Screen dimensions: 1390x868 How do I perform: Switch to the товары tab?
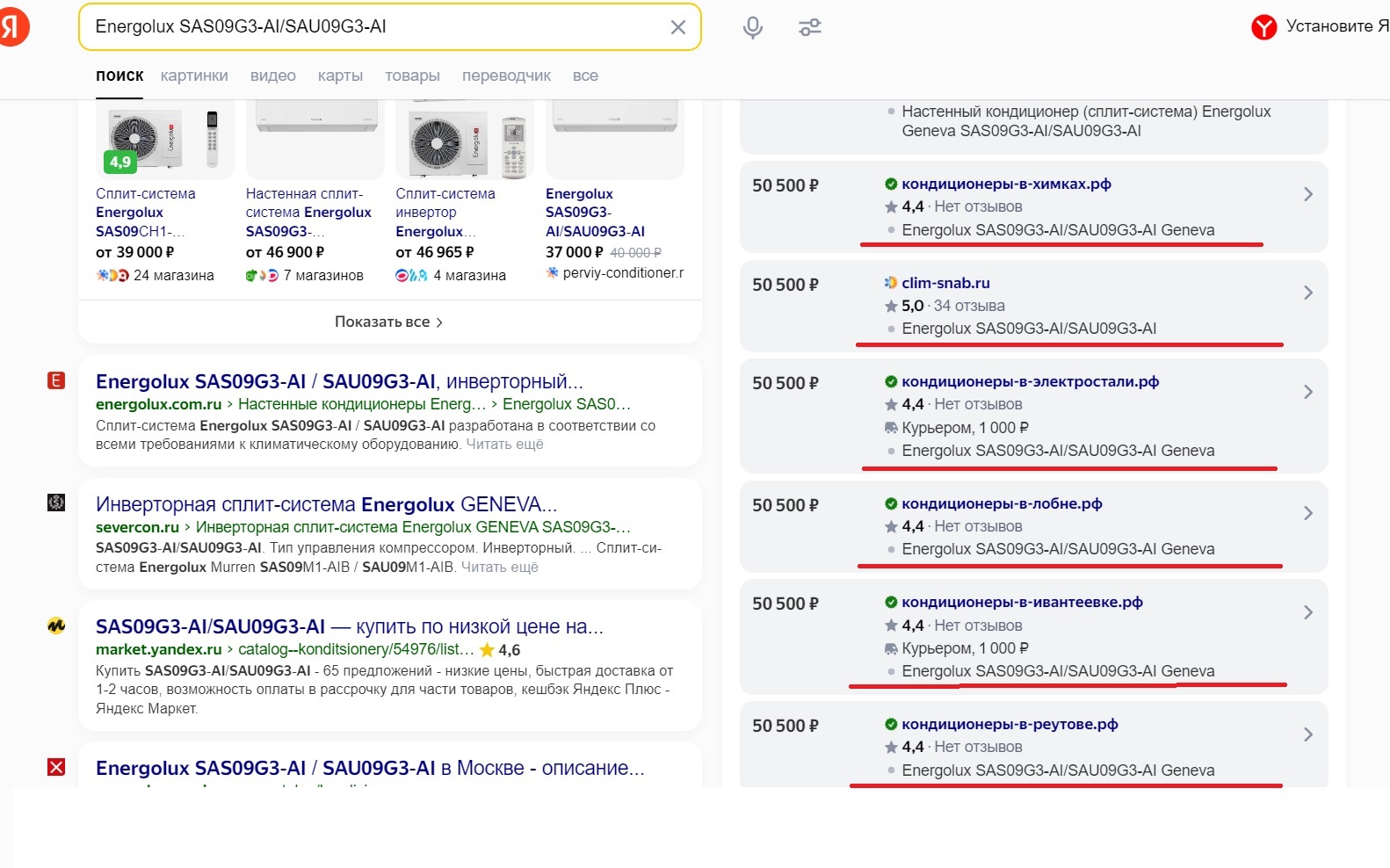point(412,76)
